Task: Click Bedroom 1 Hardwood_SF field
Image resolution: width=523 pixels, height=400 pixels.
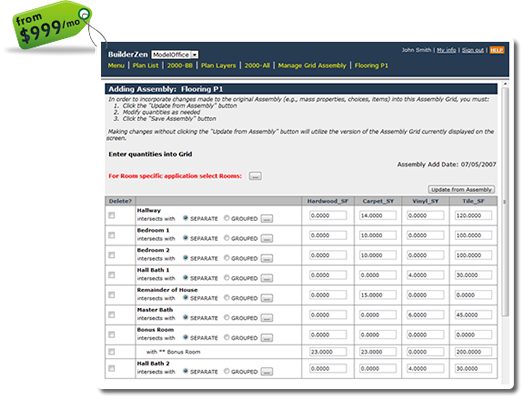Action: coord(328,235)
